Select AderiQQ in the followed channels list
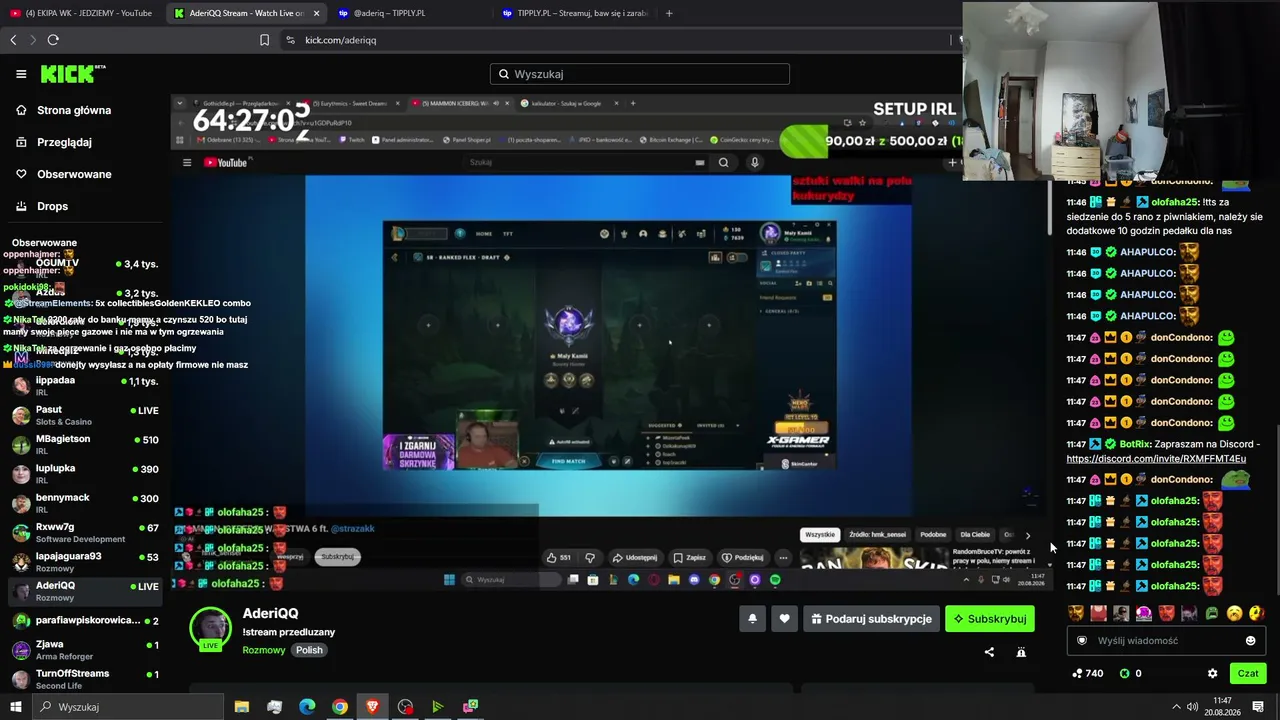The width and height of the screenshot is (1280, 720). pos(84,591)
